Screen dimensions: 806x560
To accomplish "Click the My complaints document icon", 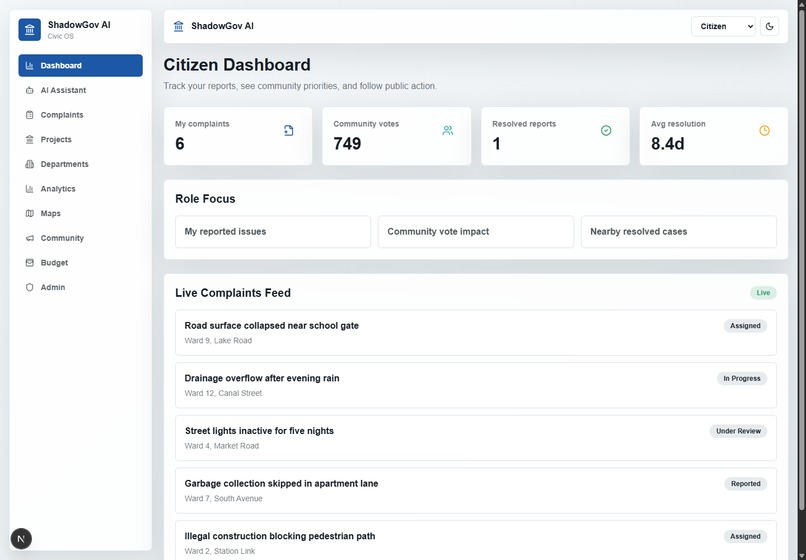I will [288, 131].
